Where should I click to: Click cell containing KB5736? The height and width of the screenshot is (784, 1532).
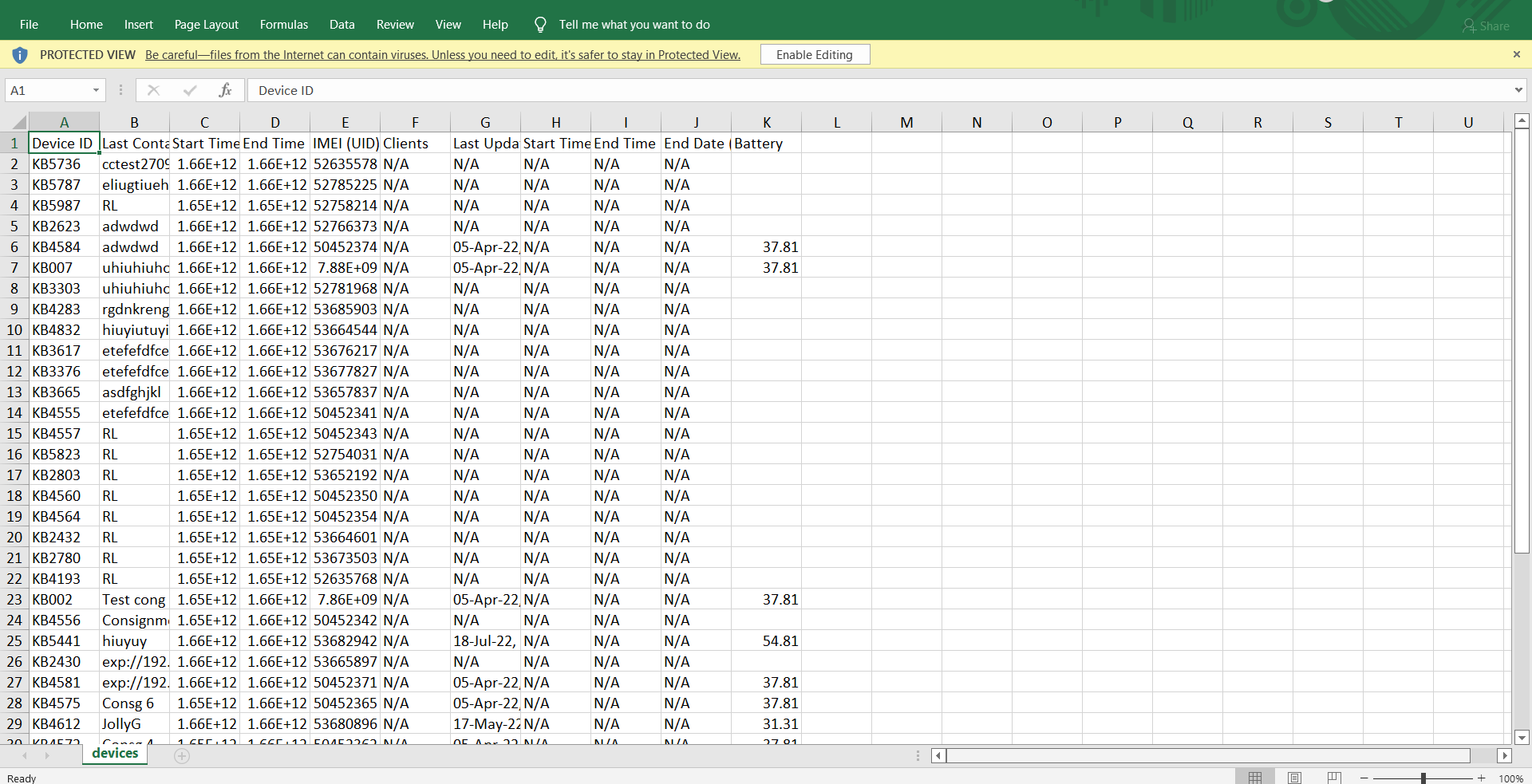64,164
